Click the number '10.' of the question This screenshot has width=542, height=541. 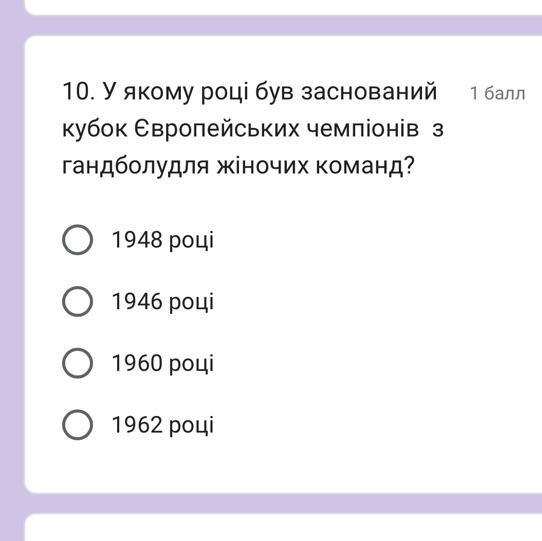pos(78,92)
